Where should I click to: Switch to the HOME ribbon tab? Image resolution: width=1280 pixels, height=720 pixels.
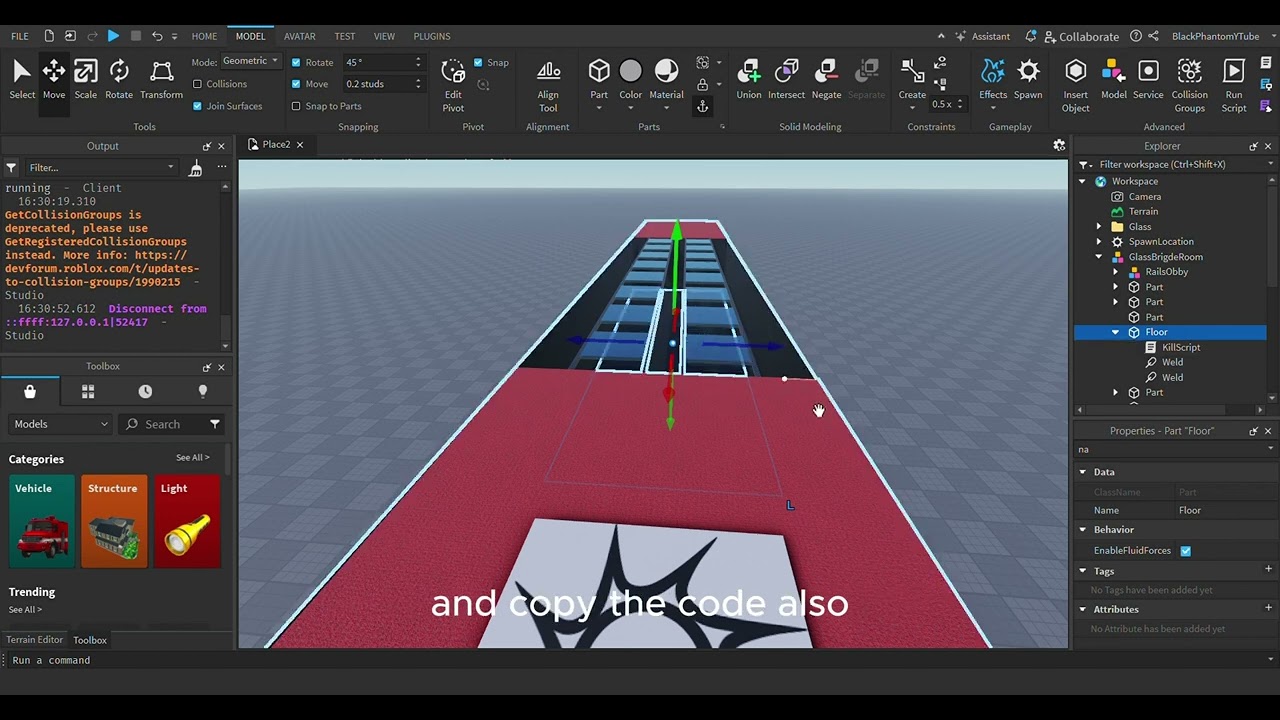point(204,36)
